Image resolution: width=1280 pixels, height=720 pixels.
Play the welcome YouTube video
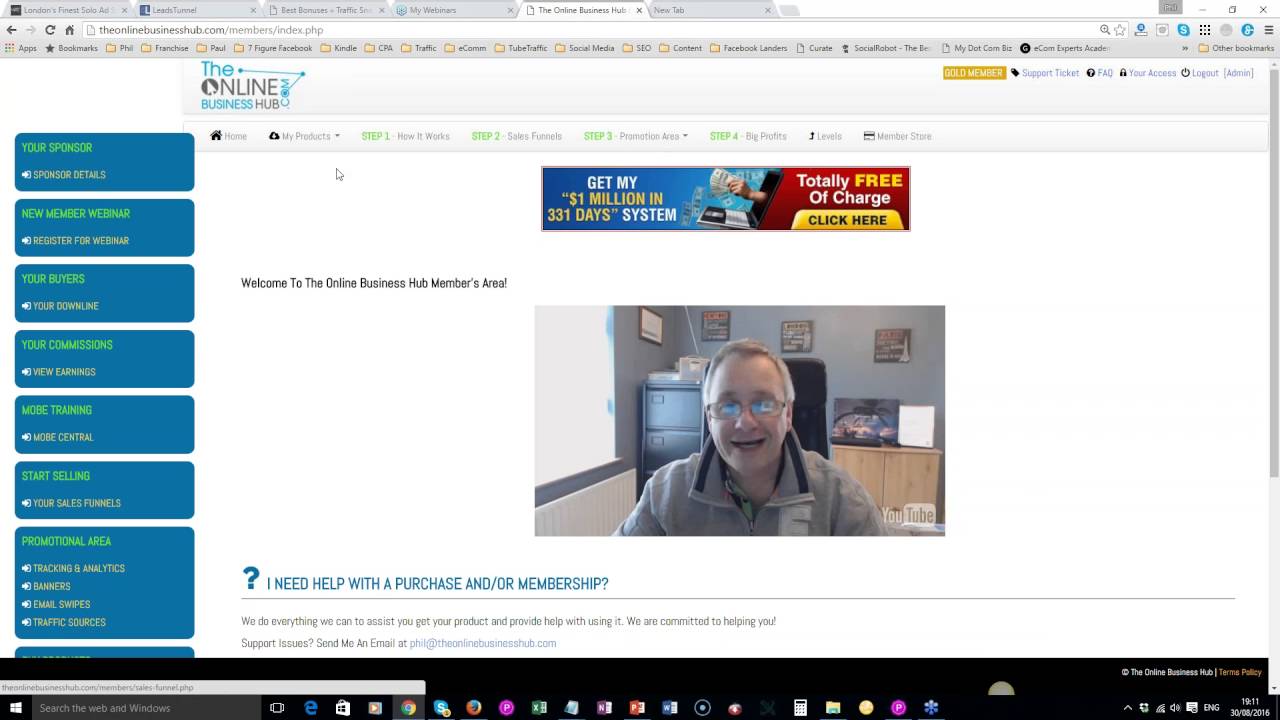click(739, 421)
